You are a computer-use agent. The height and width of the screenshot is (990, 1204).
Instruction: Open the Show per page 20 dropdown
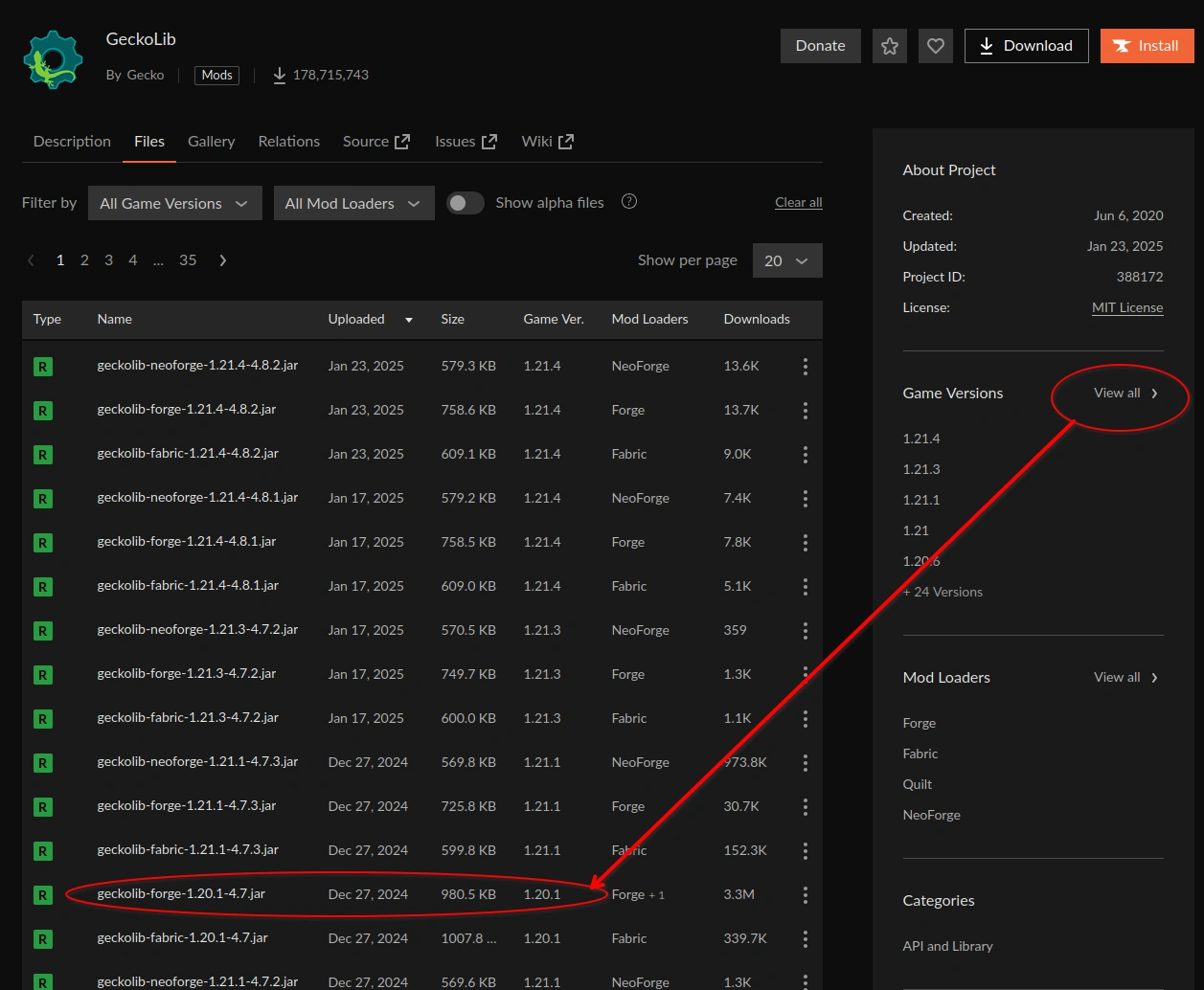(787, 260)
